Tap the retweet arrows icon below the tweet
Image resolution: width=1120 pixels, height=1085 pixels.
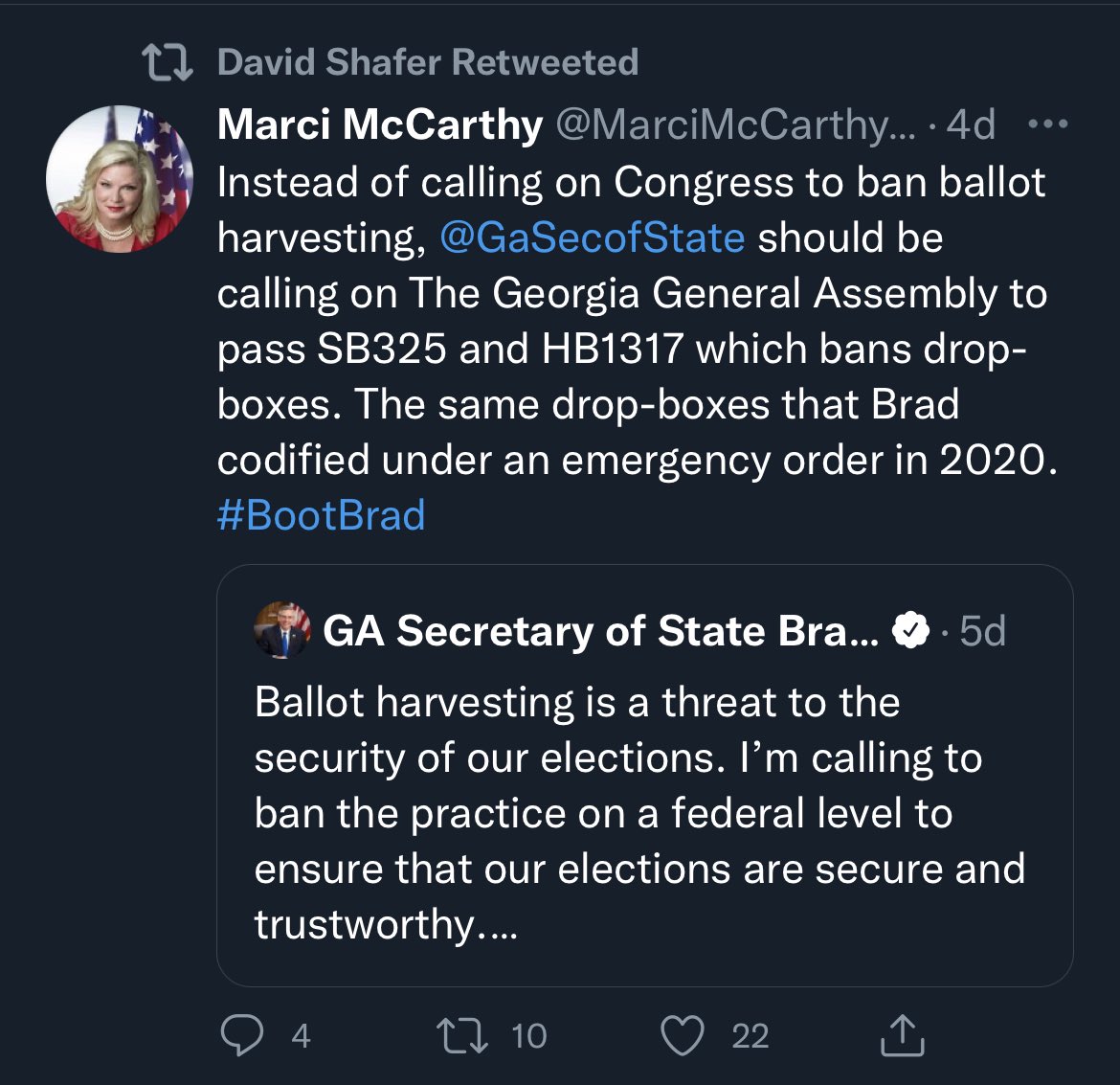pos(462,1036)
